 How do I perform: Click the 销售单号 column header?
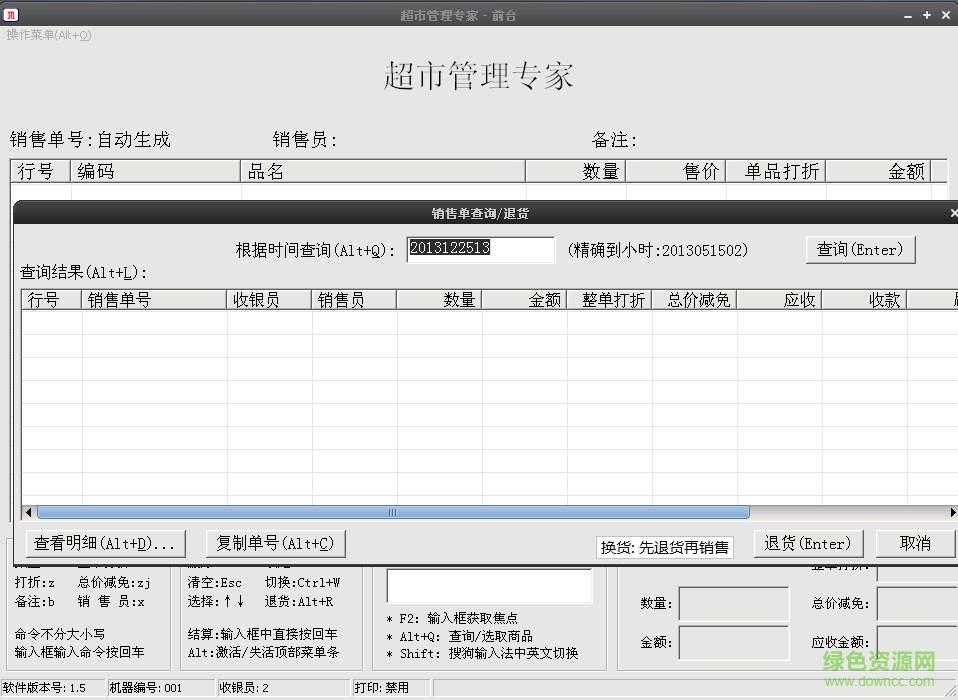pyautogui.click(x=153, y=298)
